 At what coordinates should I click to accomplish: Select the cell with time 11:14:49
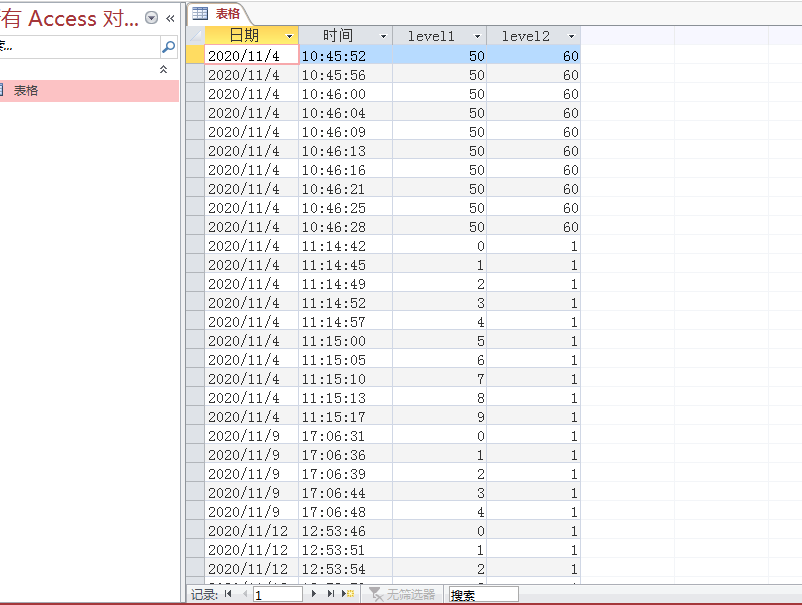[346, 283]
